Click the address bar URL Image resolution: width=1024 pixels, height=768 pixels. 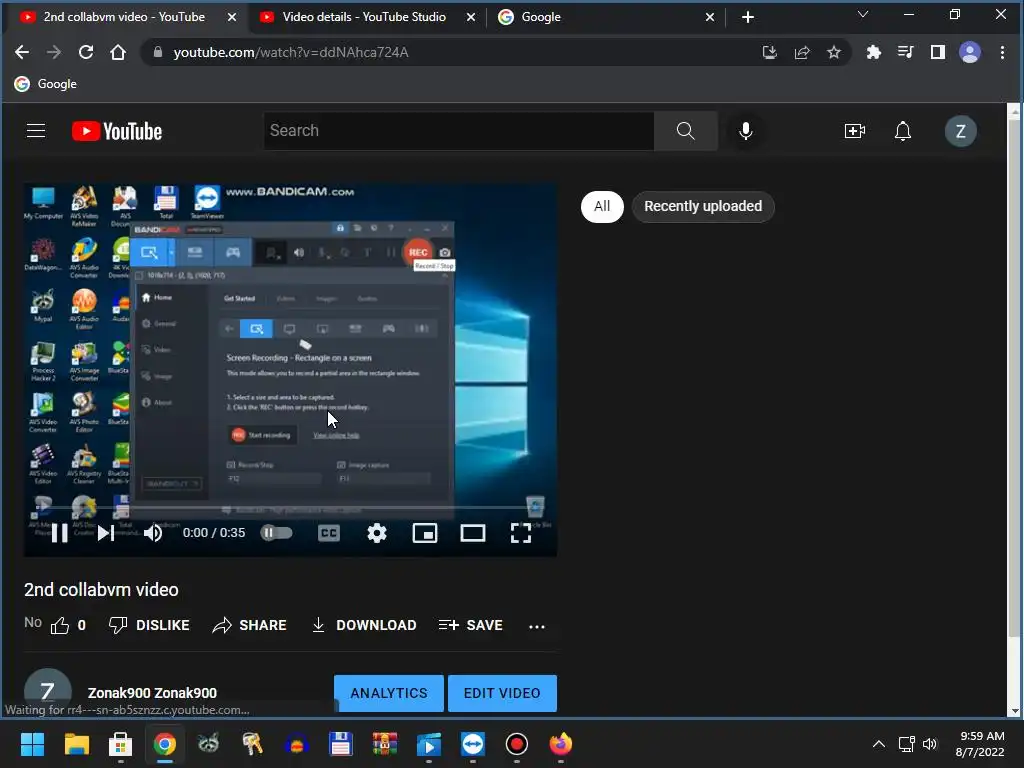(291, 52)
